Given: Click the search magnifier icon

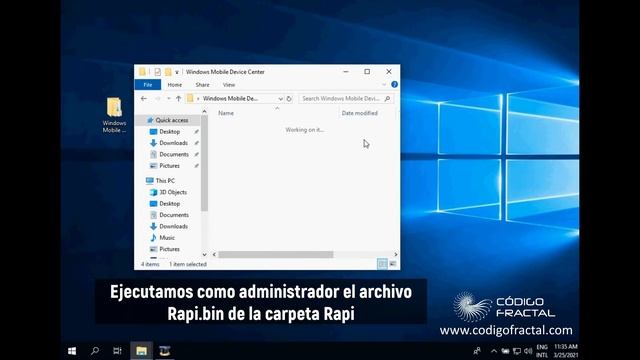Looking at the screenshot, I should pos(388,99).
